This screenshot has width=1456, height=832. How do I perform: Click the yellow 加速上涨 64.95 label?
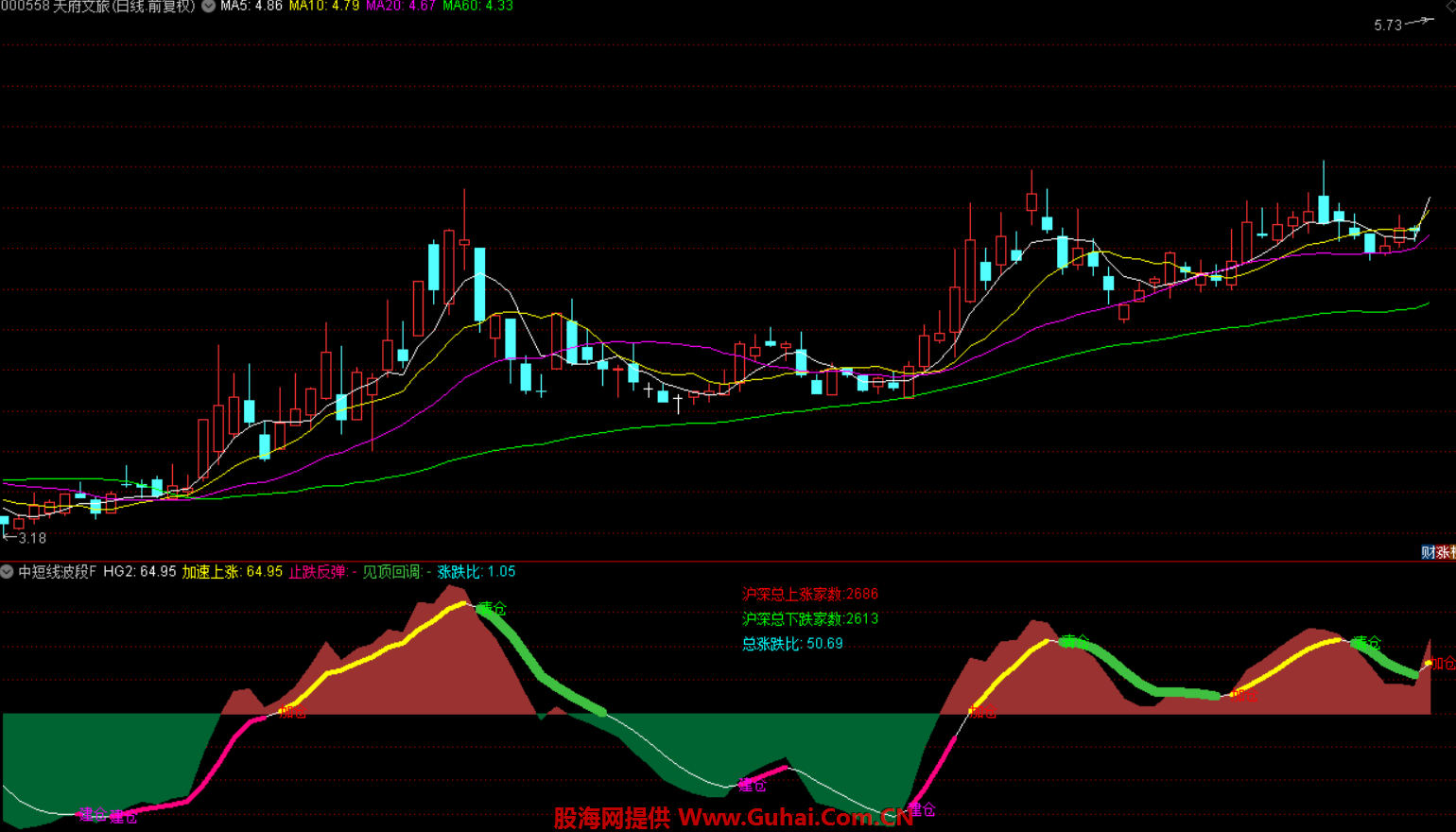coord(232,572)
